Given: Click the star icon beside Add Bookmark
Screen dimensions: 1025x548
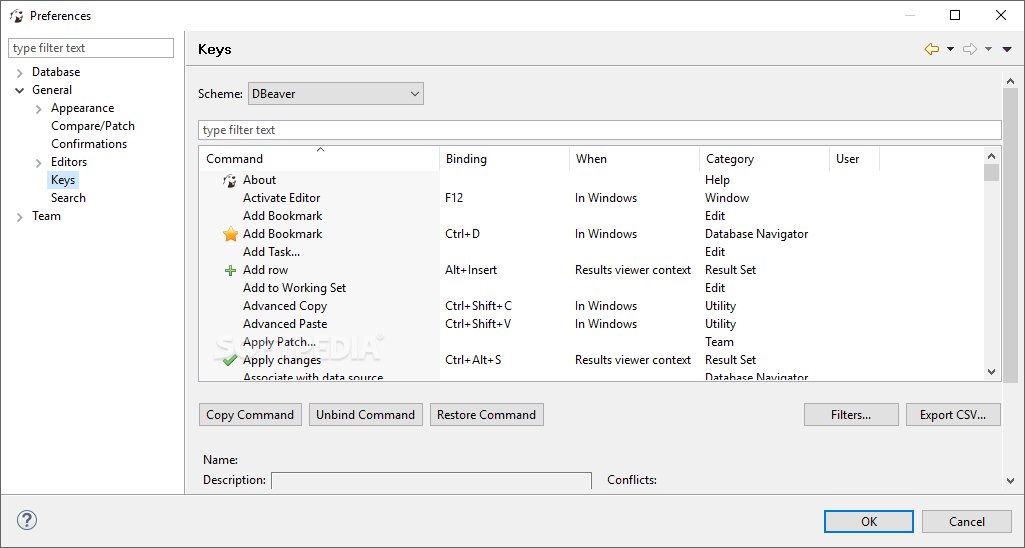Looking at the screenshot, I should pyautogui.click(x=230, y=234).
